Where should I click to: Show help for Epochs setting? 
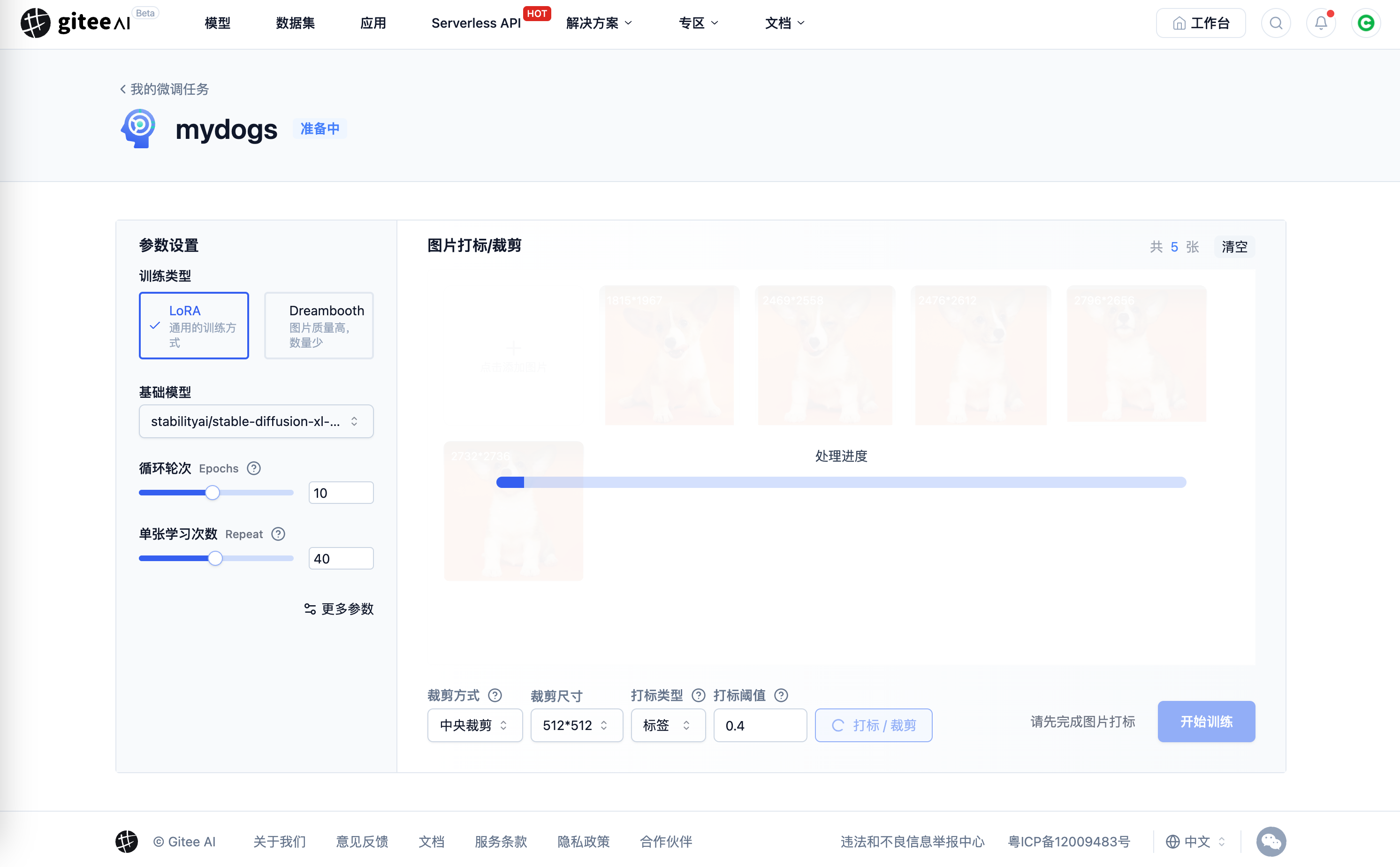click(x=253, y=469)
